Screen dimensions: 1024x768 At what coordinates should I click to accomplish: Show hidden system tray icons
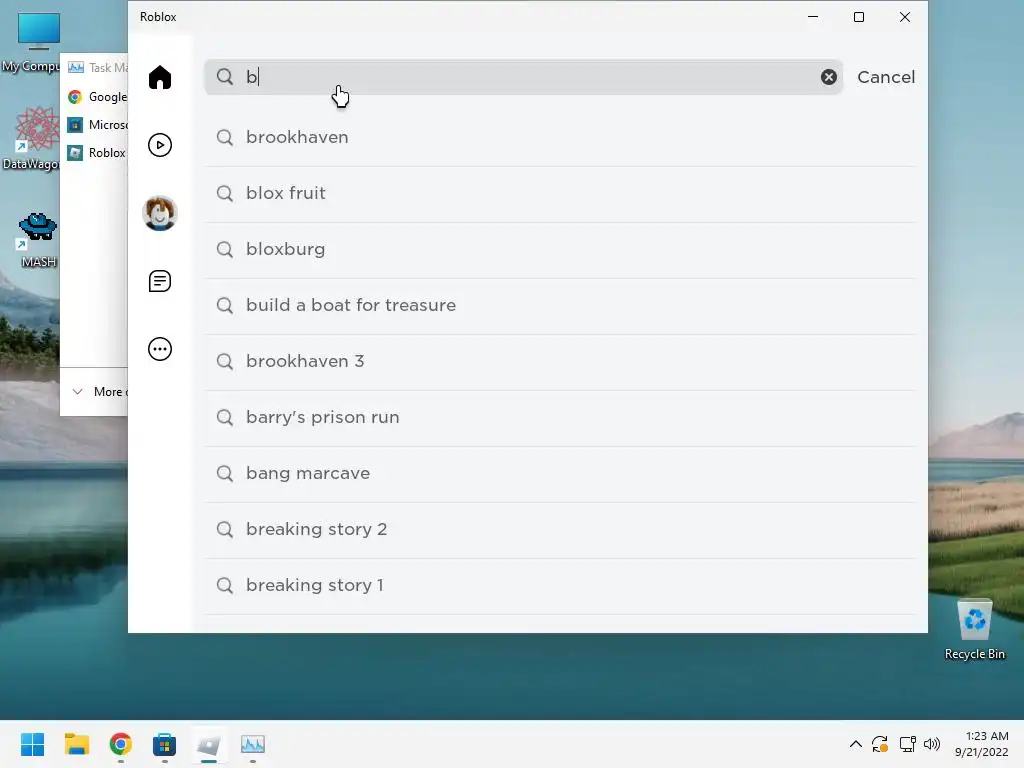pos(856,744)
